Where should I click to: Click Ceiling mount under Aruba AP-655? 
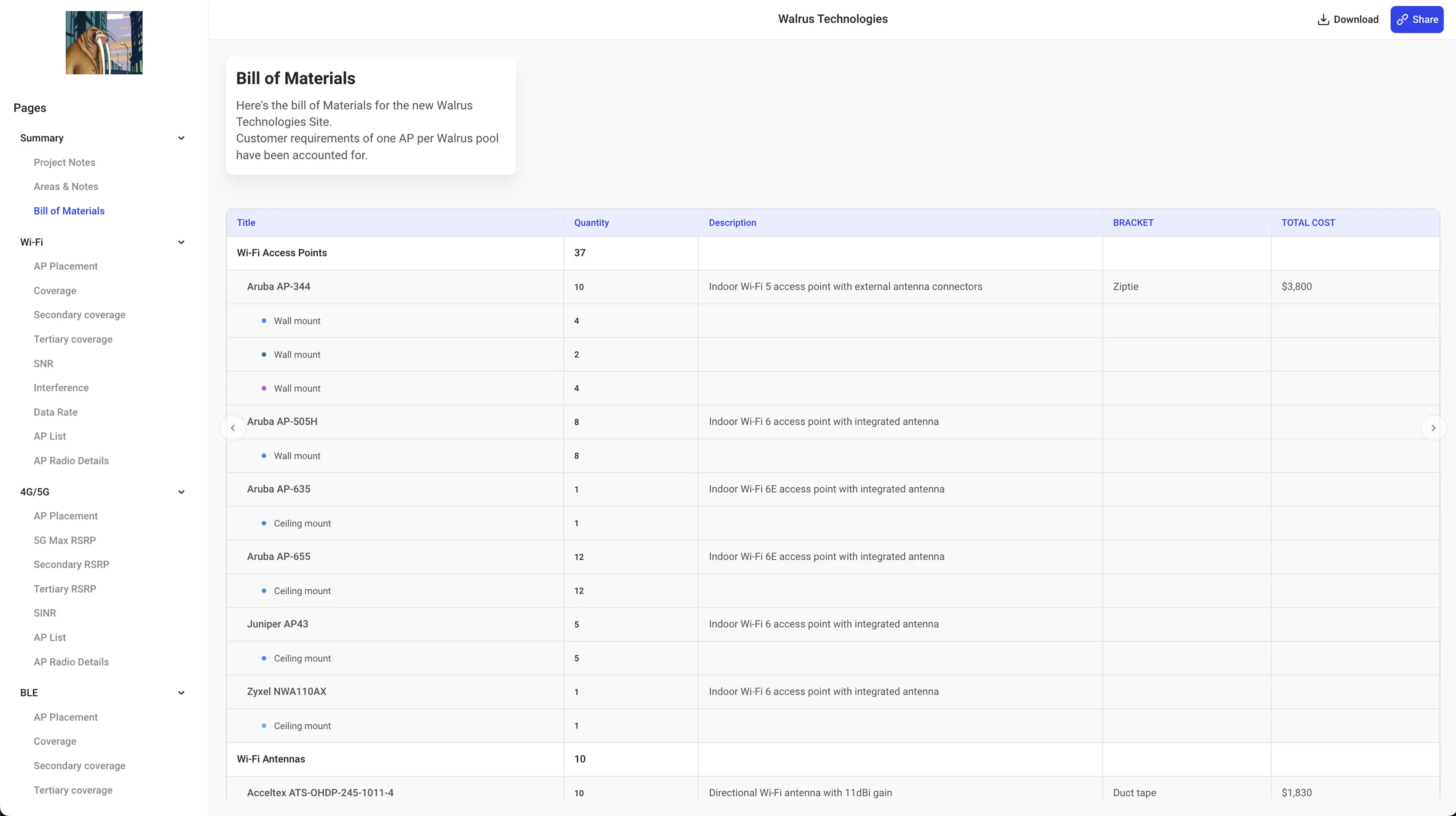302,591
